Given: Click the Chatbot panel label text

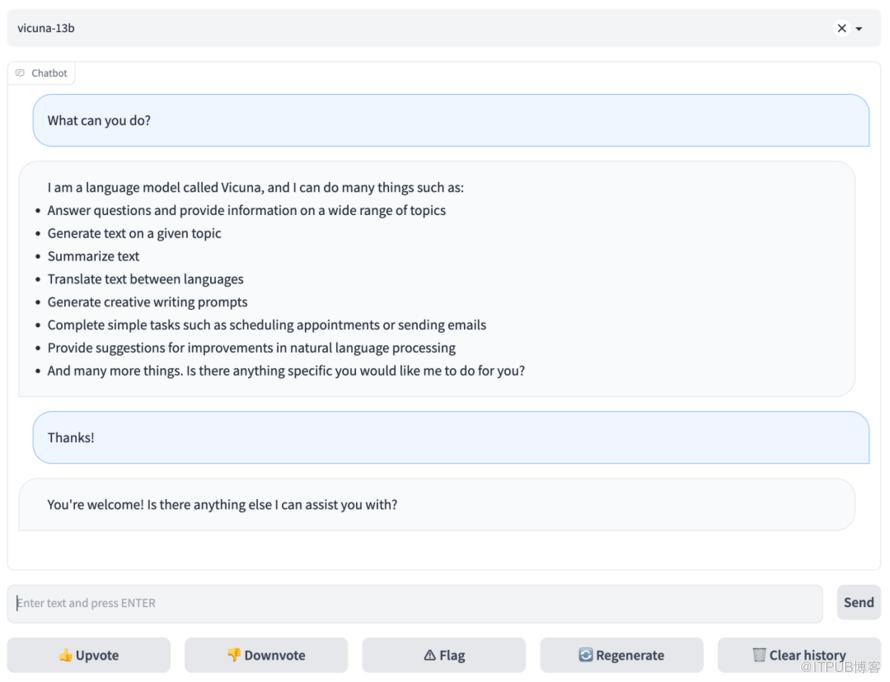Looking at the screenshot, I should point(49,73).
